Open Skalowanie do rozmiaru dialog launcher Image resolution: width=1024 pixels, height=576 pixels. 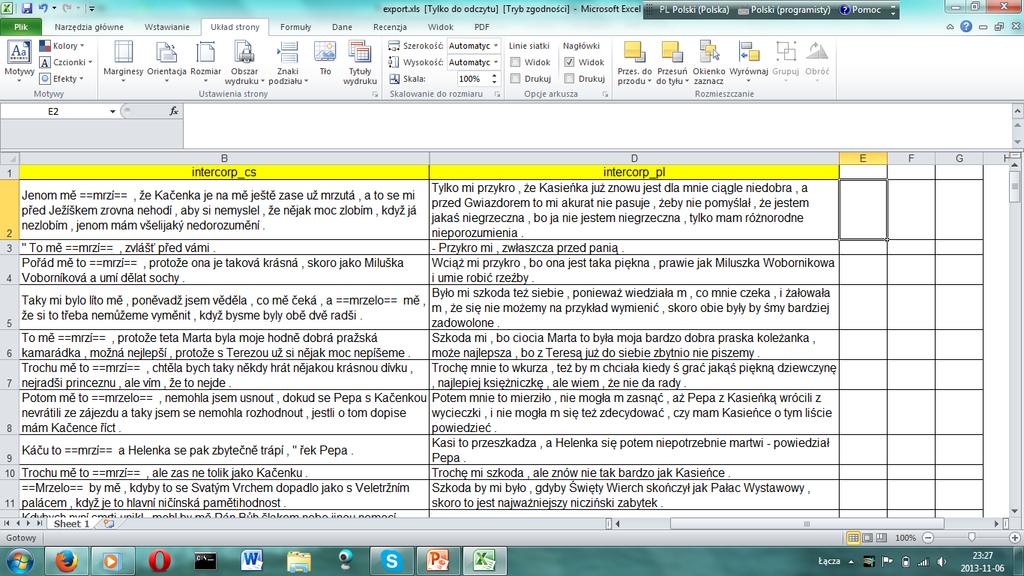[498, 94]
